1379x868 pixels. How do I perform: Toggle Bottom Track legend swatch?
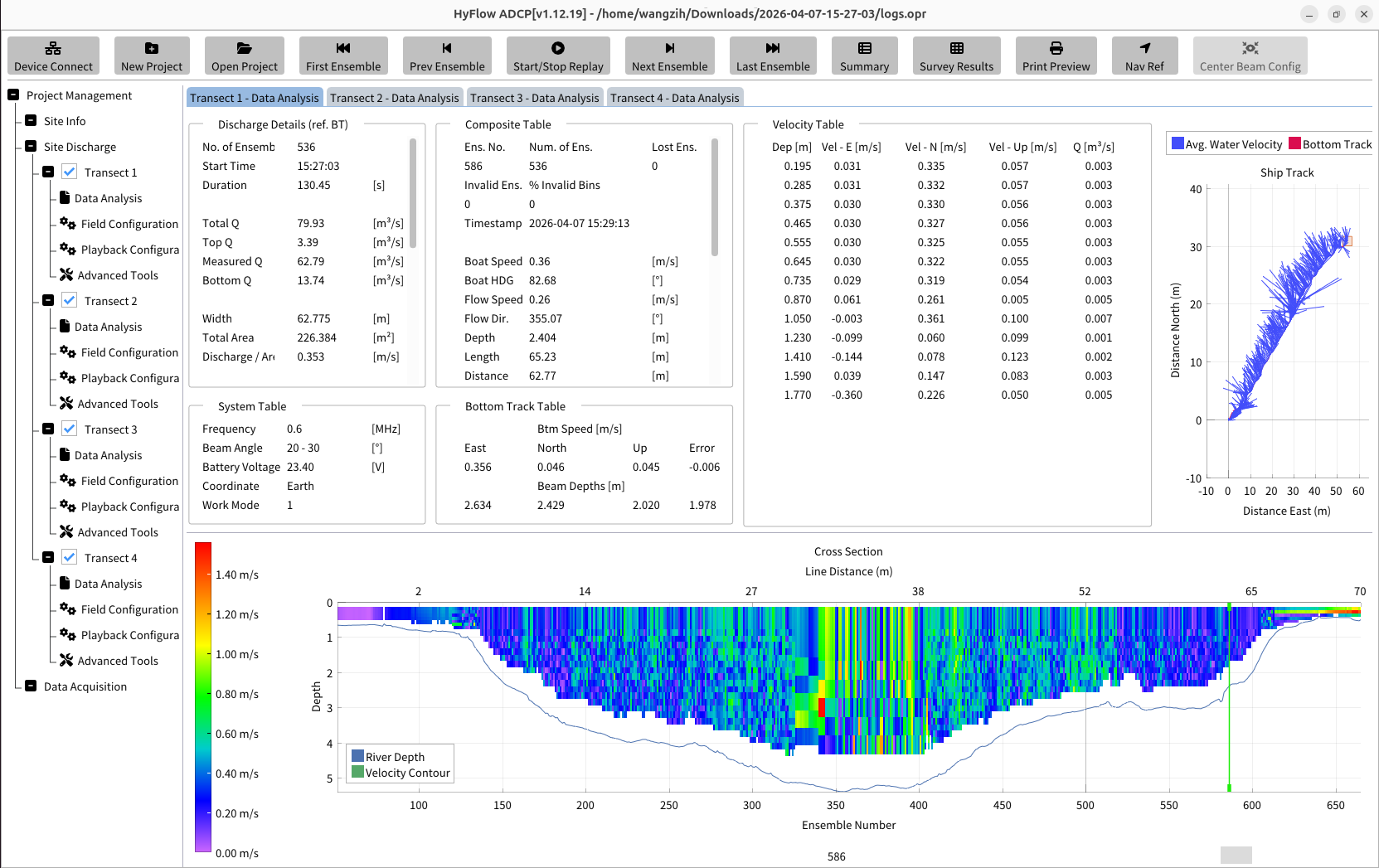click(x=1294, y=143)
